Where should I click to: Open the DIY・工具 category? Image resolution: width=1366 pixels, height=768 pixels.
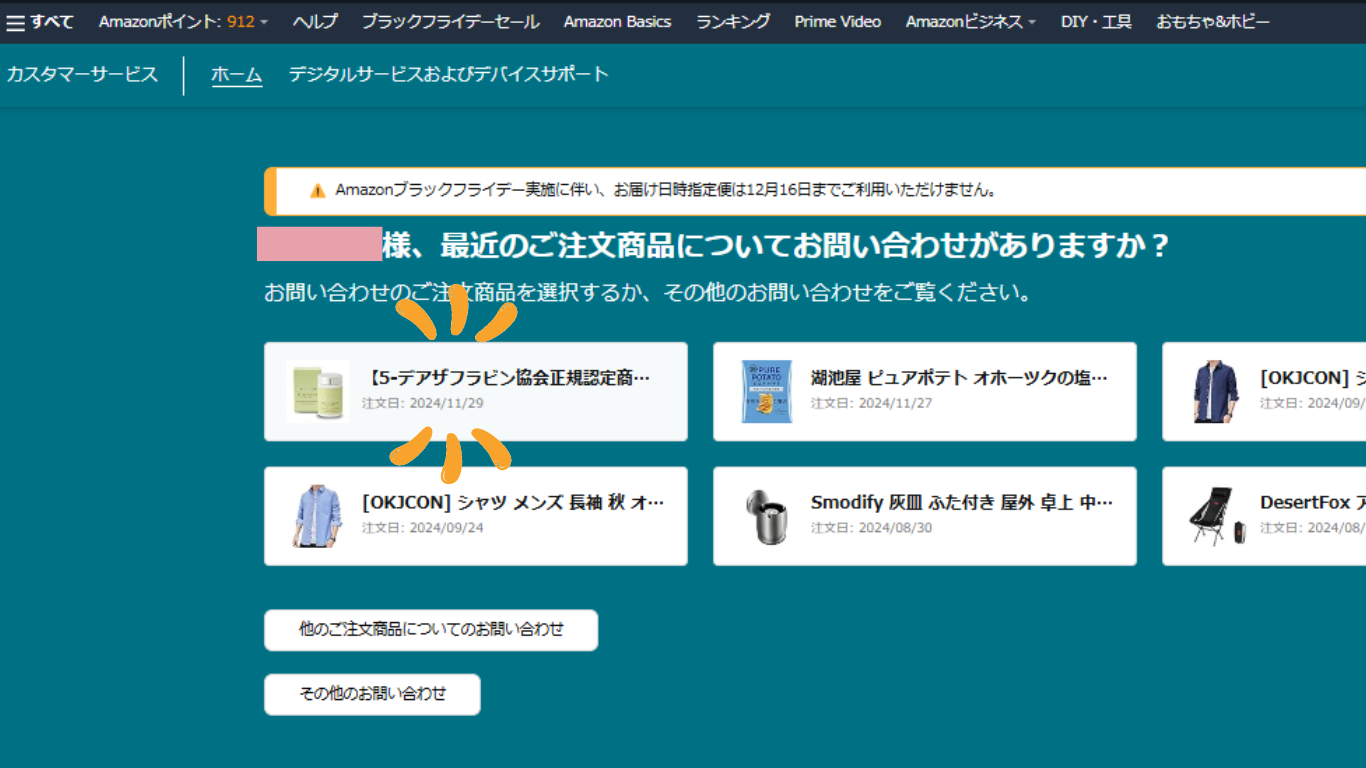[x=1096, y=22]
